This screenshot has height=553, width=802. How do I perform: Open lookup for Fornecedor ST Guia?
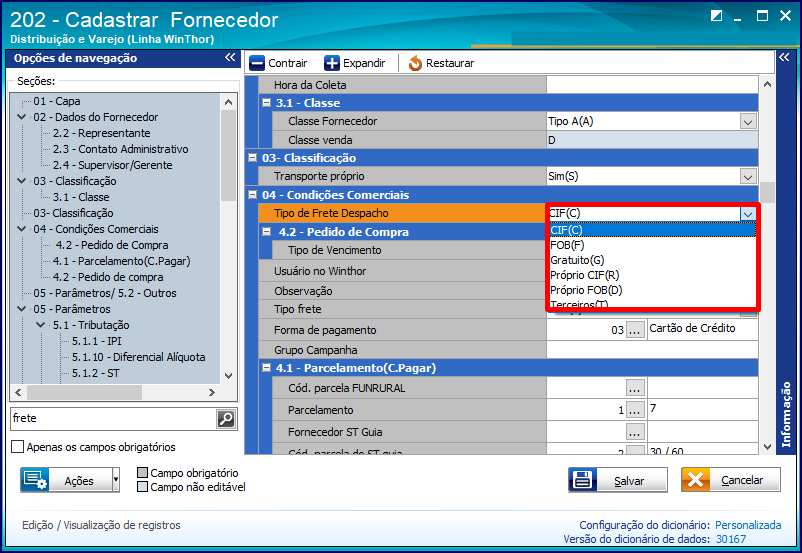(x=635, y=432)
